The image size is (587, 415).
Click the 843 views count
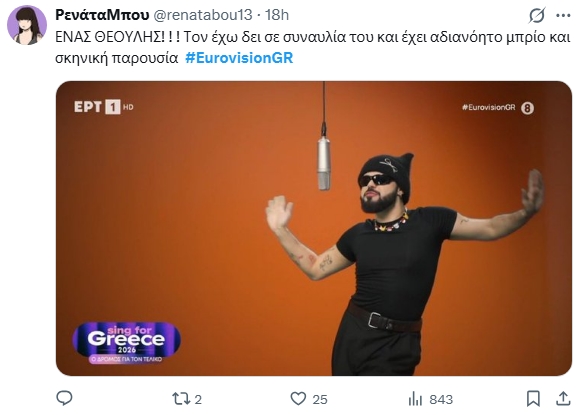441,399
